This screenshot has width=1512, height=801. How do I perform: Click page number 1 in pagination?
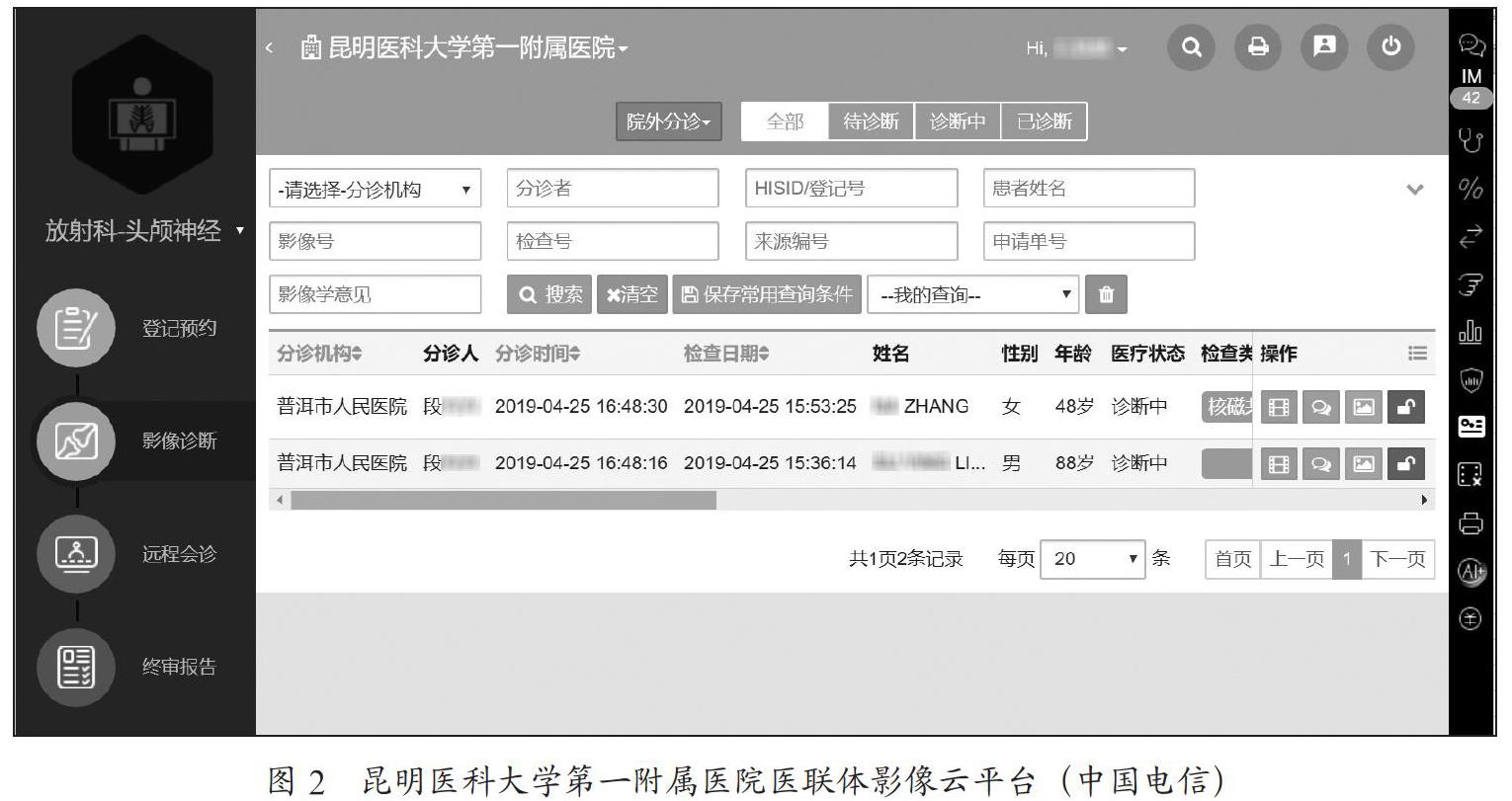tap(1346, 559)
